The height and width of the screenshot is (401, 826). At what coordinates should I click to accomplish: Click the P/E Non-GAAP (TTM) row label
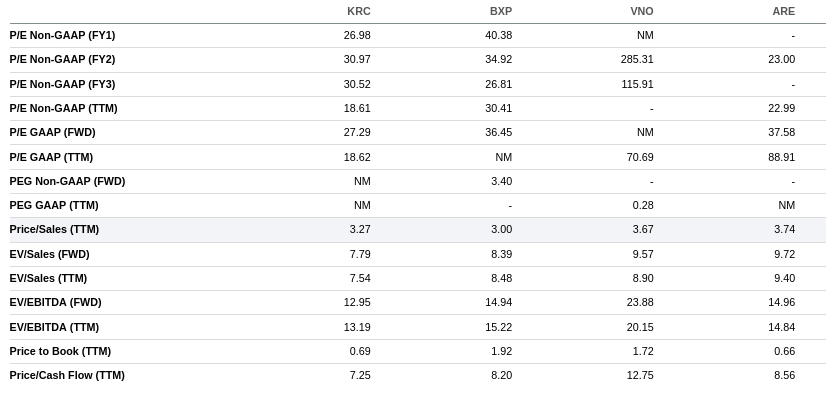pos(63,108)
